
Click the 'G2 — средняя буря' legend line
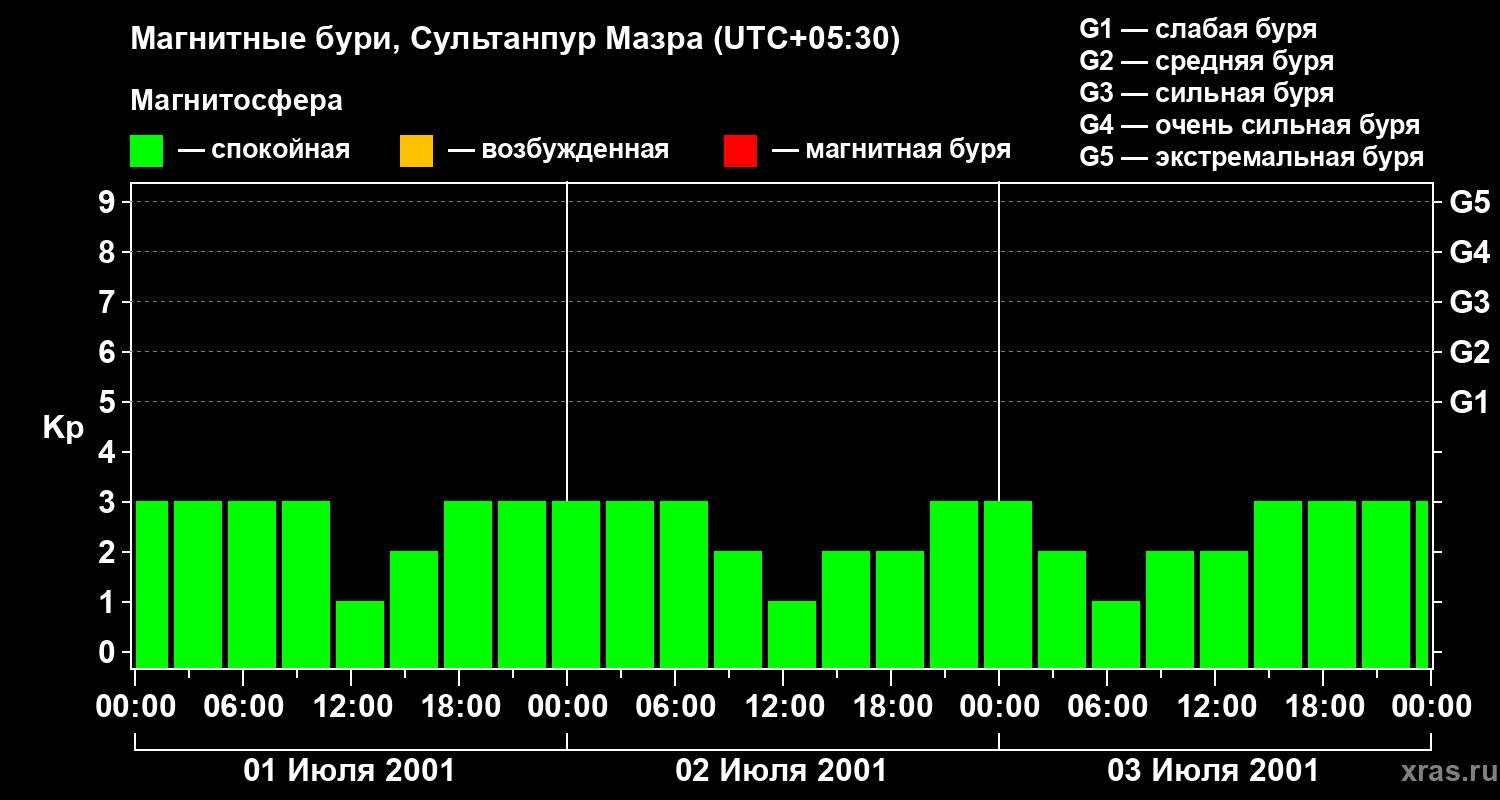(1207, 61)
